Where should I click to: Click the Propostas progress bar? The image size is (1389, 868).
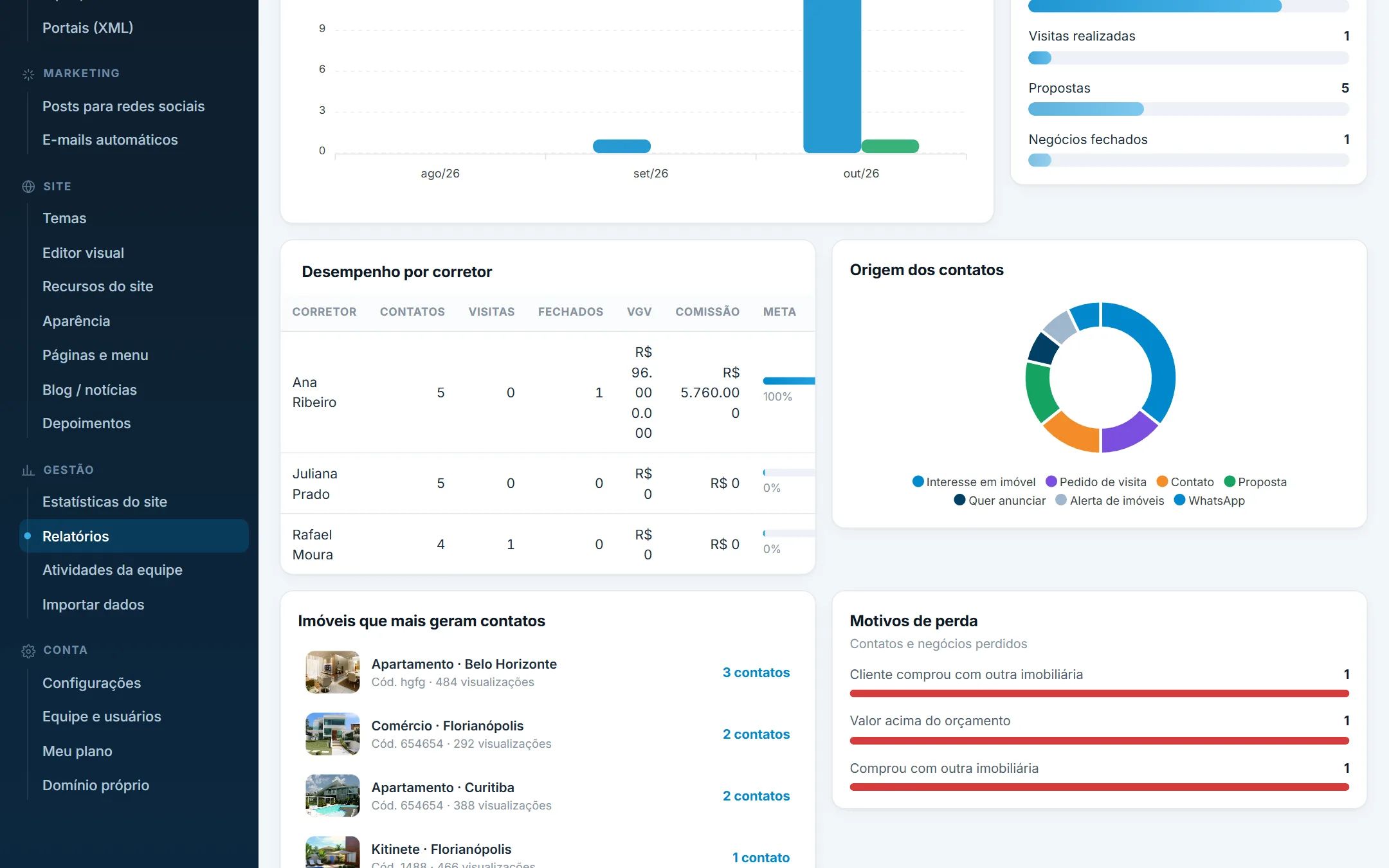(1188, 109)
